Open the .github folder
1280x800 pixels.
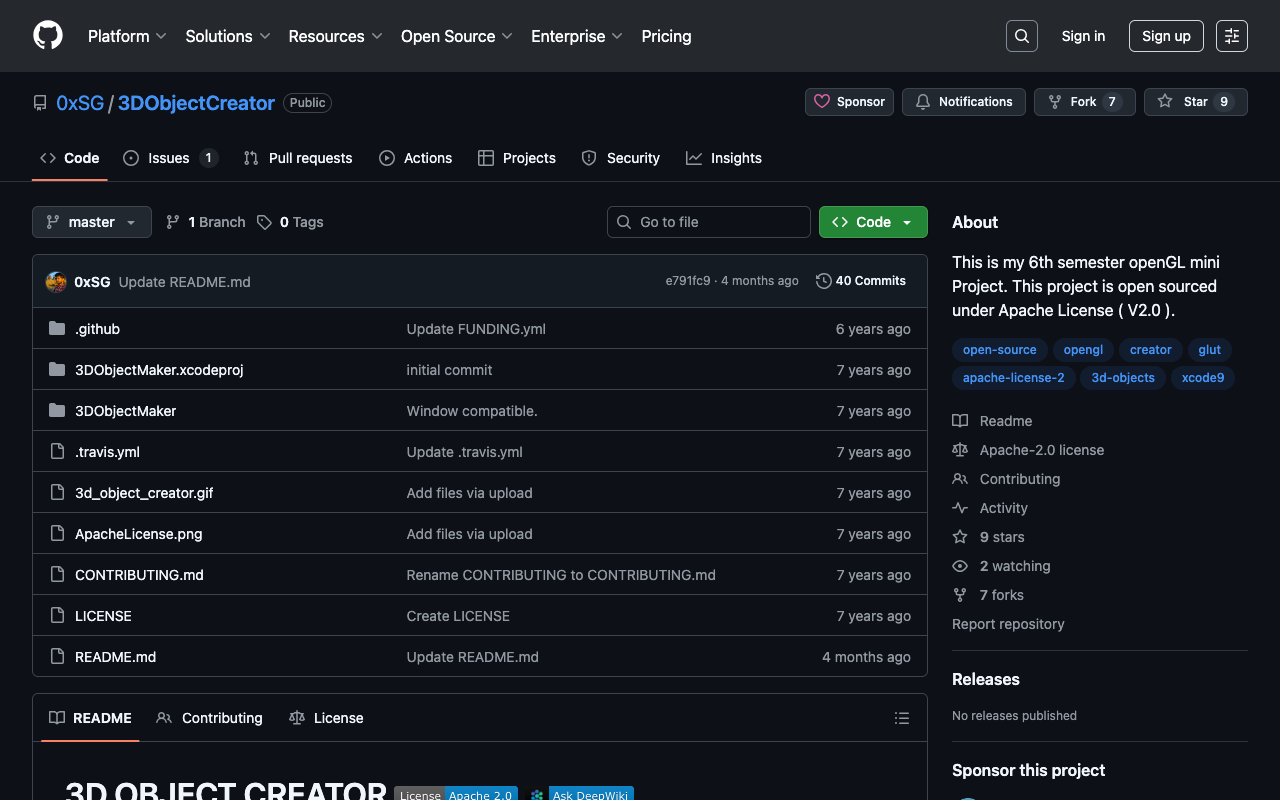(x=97, y=329)
